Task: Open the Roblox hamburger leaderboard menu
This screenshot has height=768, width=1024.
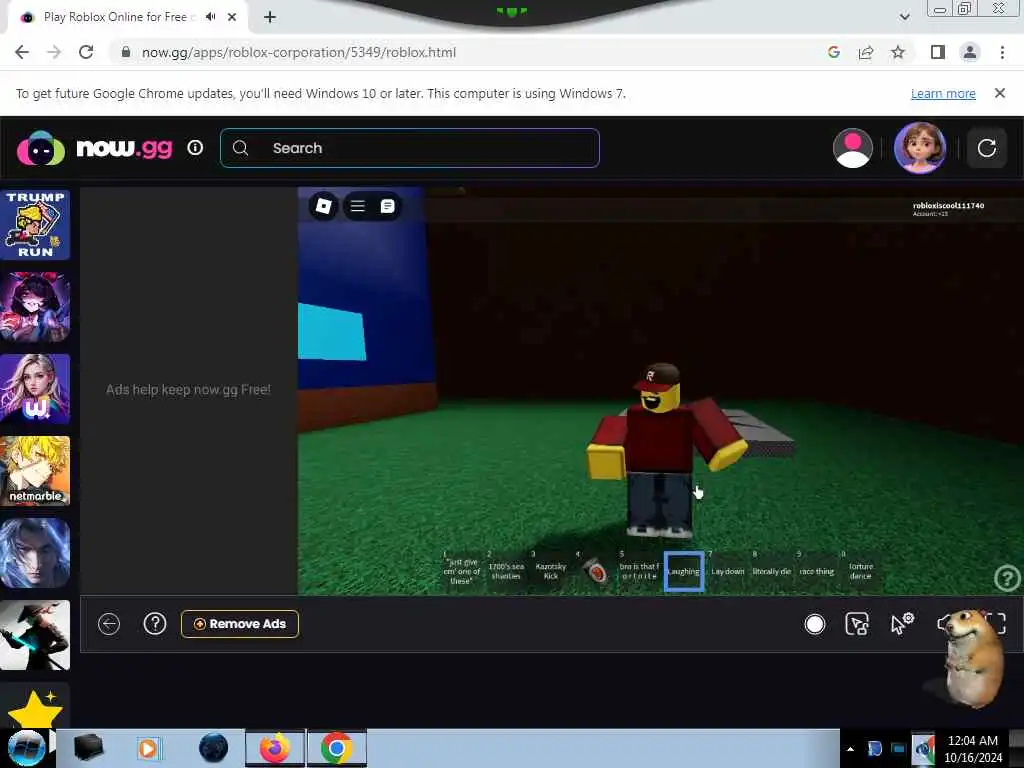Action: pyautogui.click(x=357, y=206)
